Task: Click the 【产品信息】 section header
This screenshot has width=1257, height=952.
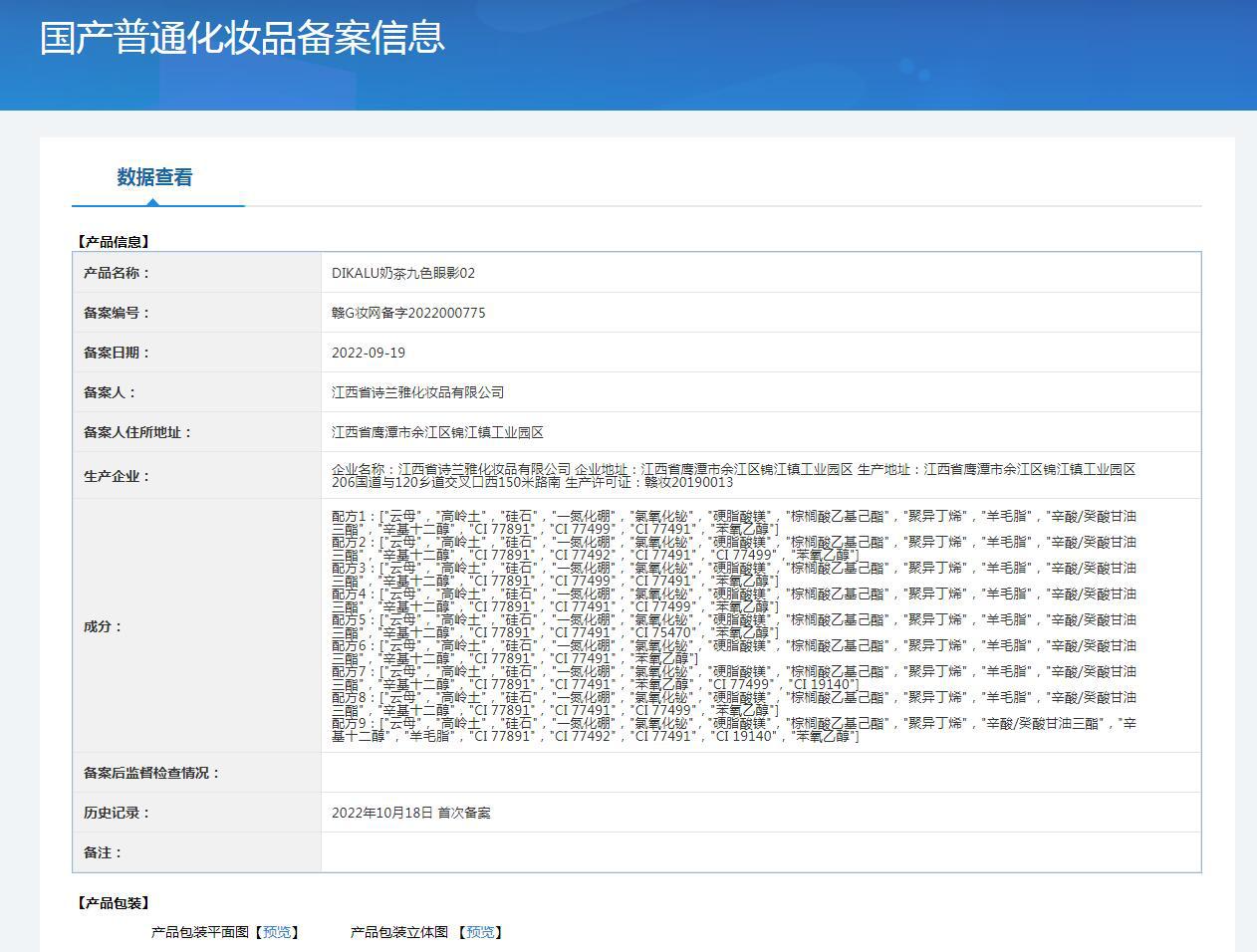Action: 113,242
